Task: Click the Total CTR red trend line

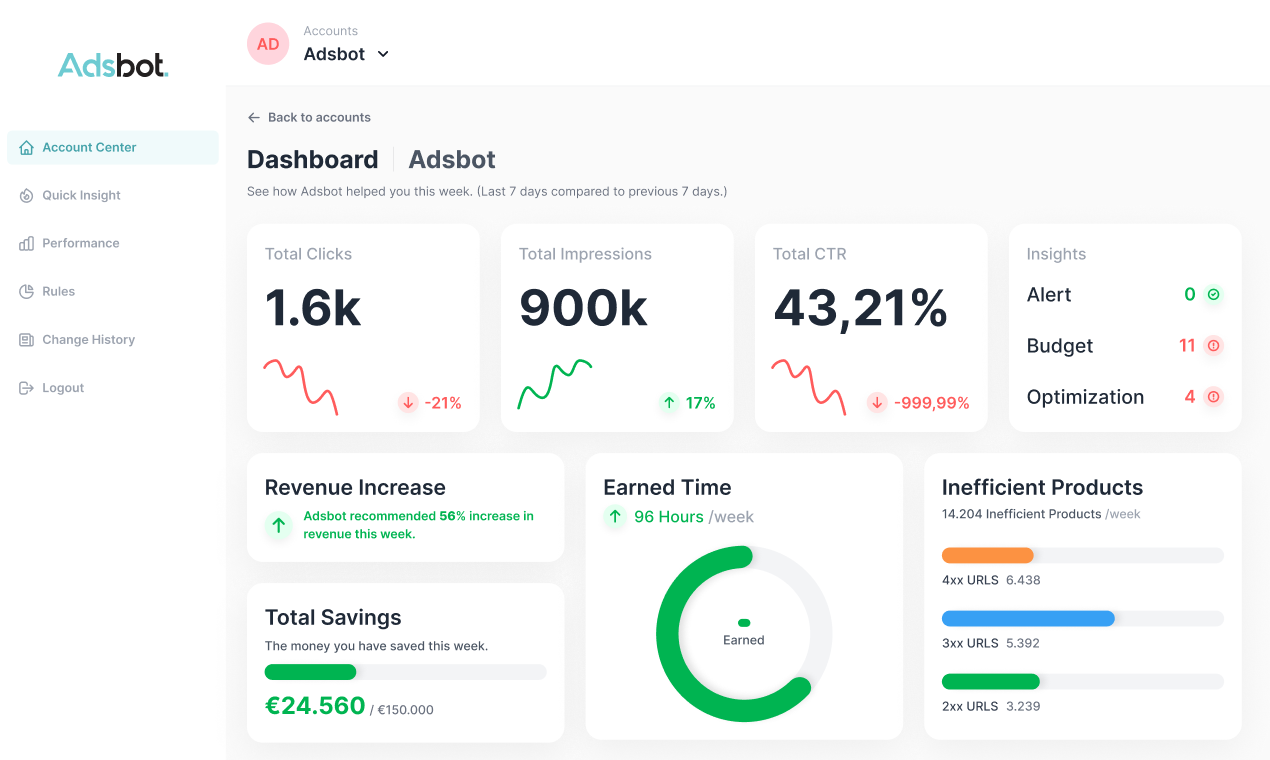Action: 808,386
